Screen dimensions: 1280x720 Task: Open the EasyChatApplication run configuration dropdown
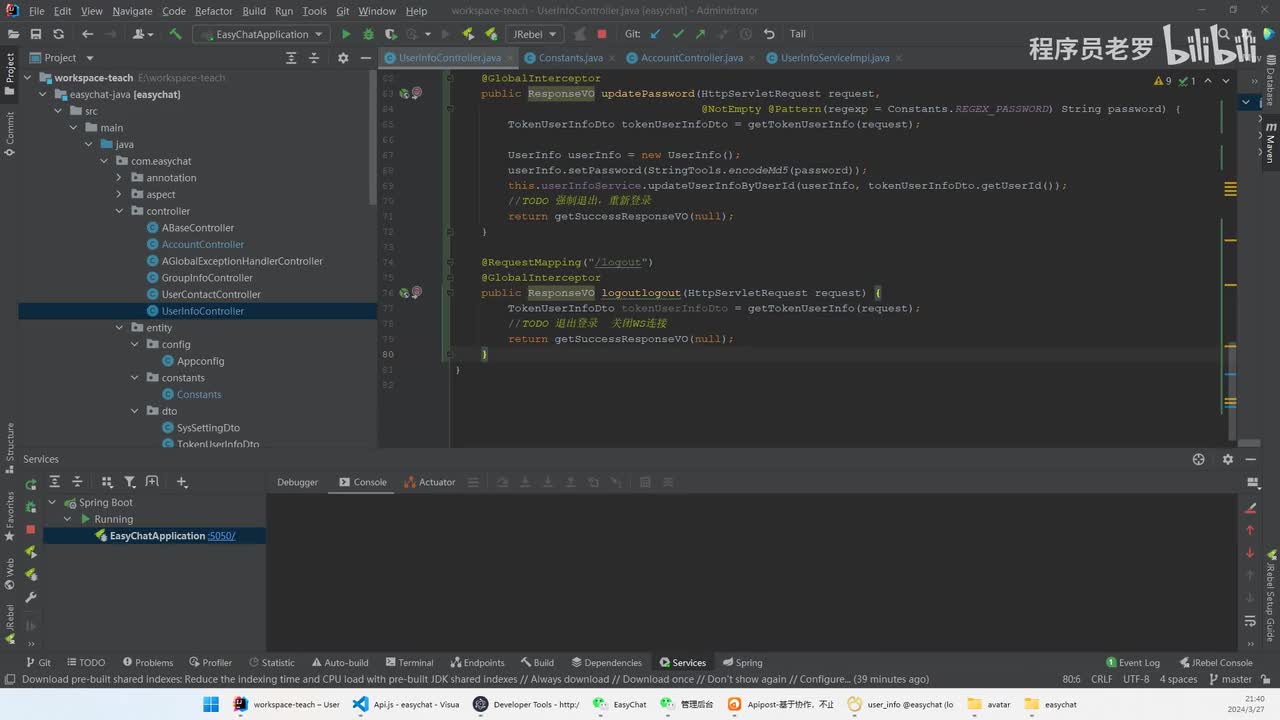coord(262,34)
